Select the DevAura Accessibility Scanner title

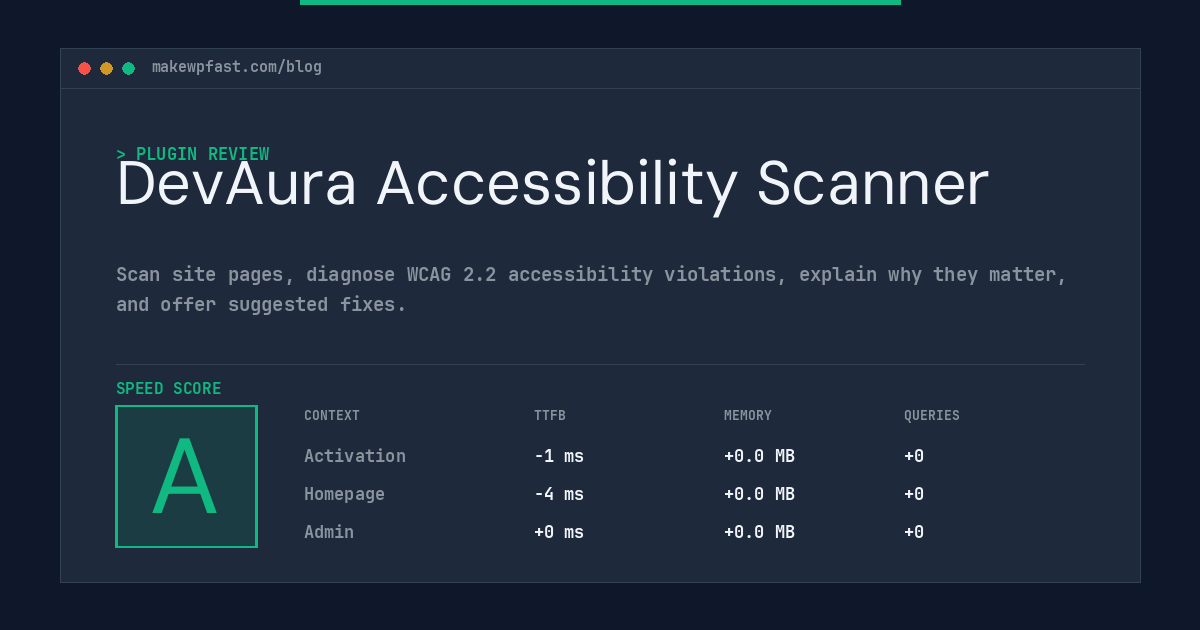[x=552, y=185]
